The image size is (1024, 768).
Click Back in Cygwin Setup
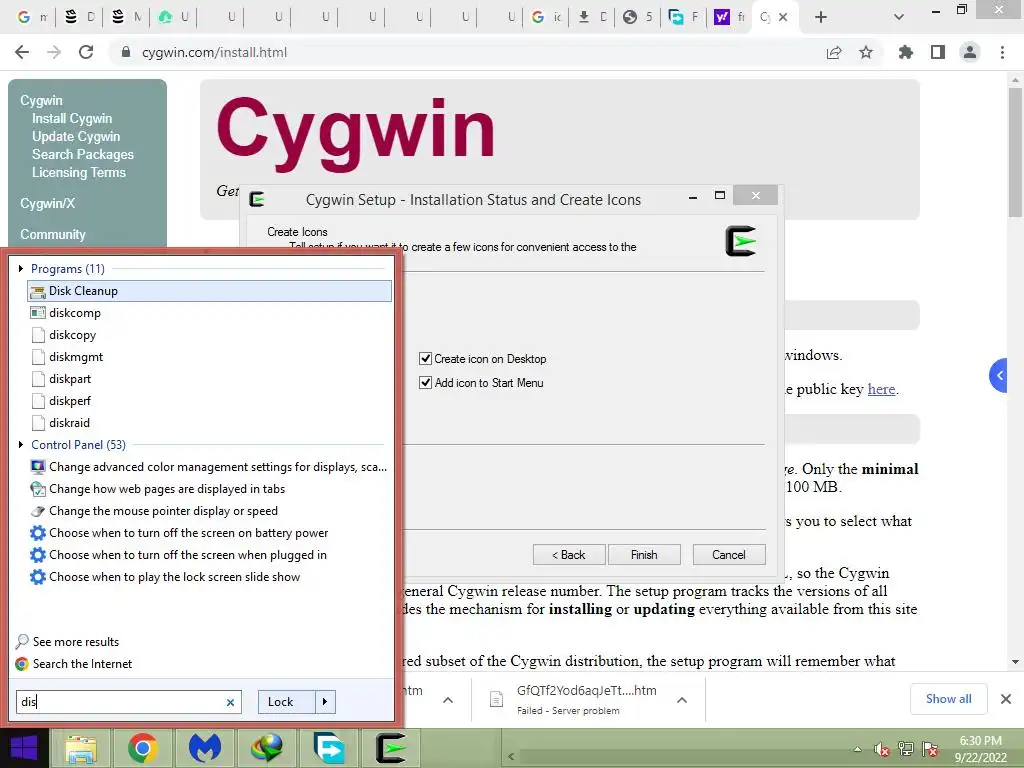(569, 554)
